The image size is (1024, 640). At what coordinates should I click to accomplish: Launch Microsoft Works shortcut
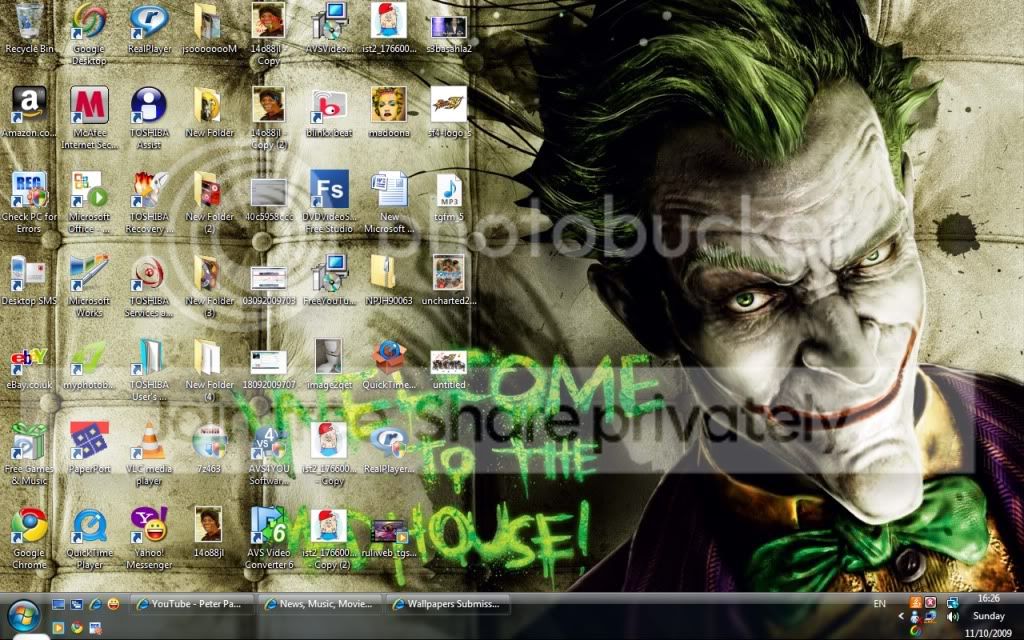(x=89, y=286)
